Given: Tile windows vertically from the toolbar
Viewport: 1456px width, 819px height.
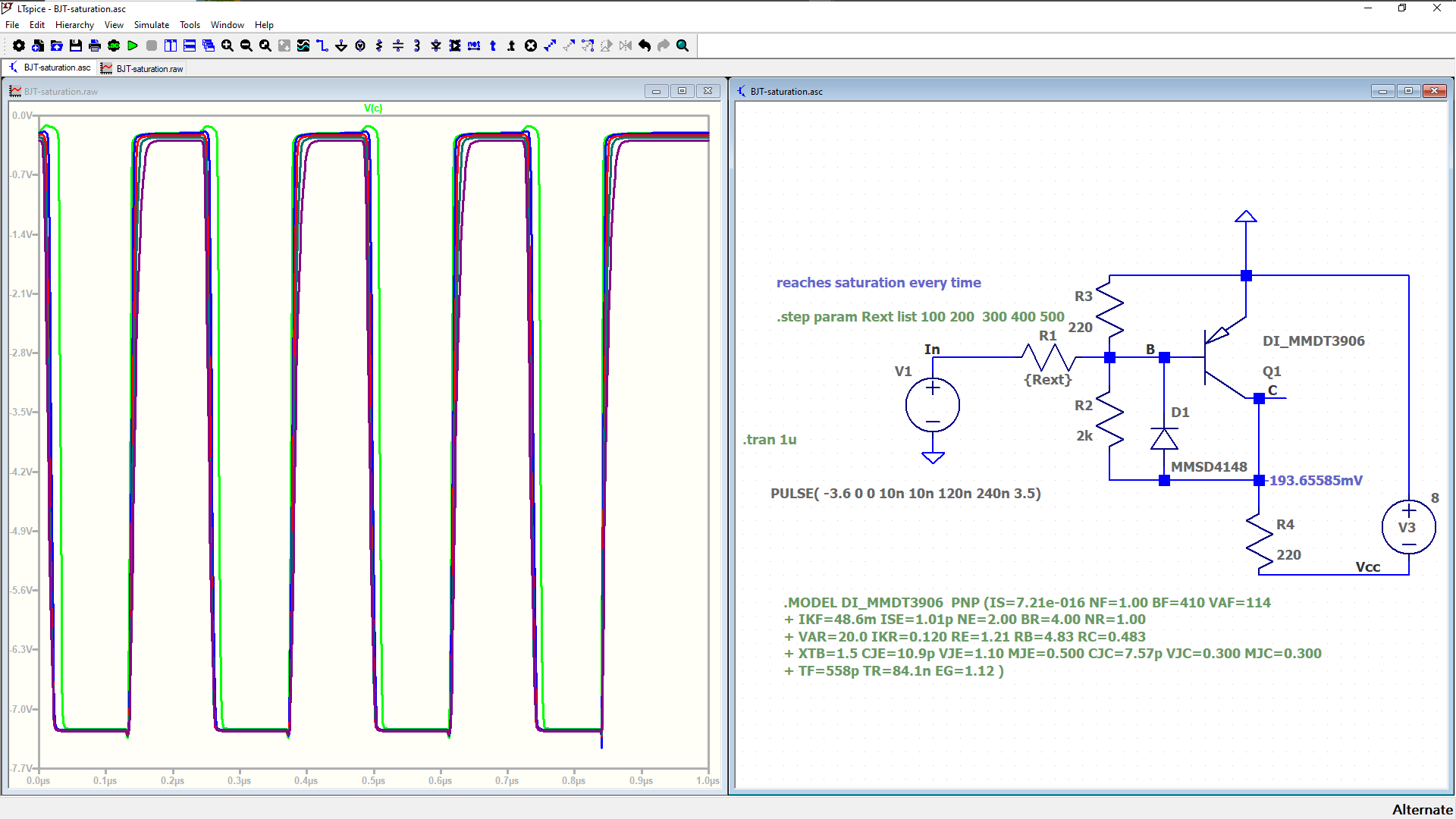Looking at the screenshot, I should pos(171,45).
